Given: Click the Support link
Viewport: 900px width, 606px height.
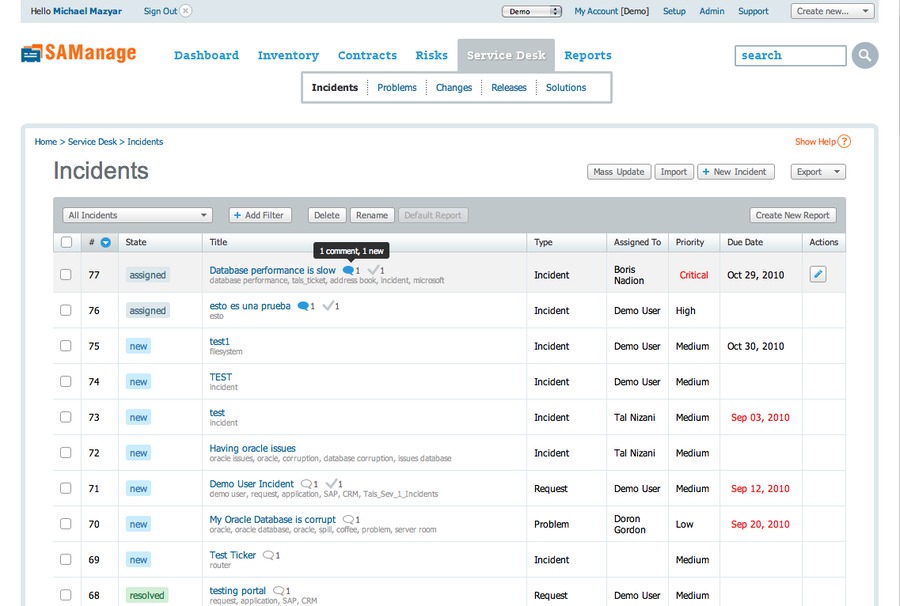Looking at the screenshot, I should (753, 11).
